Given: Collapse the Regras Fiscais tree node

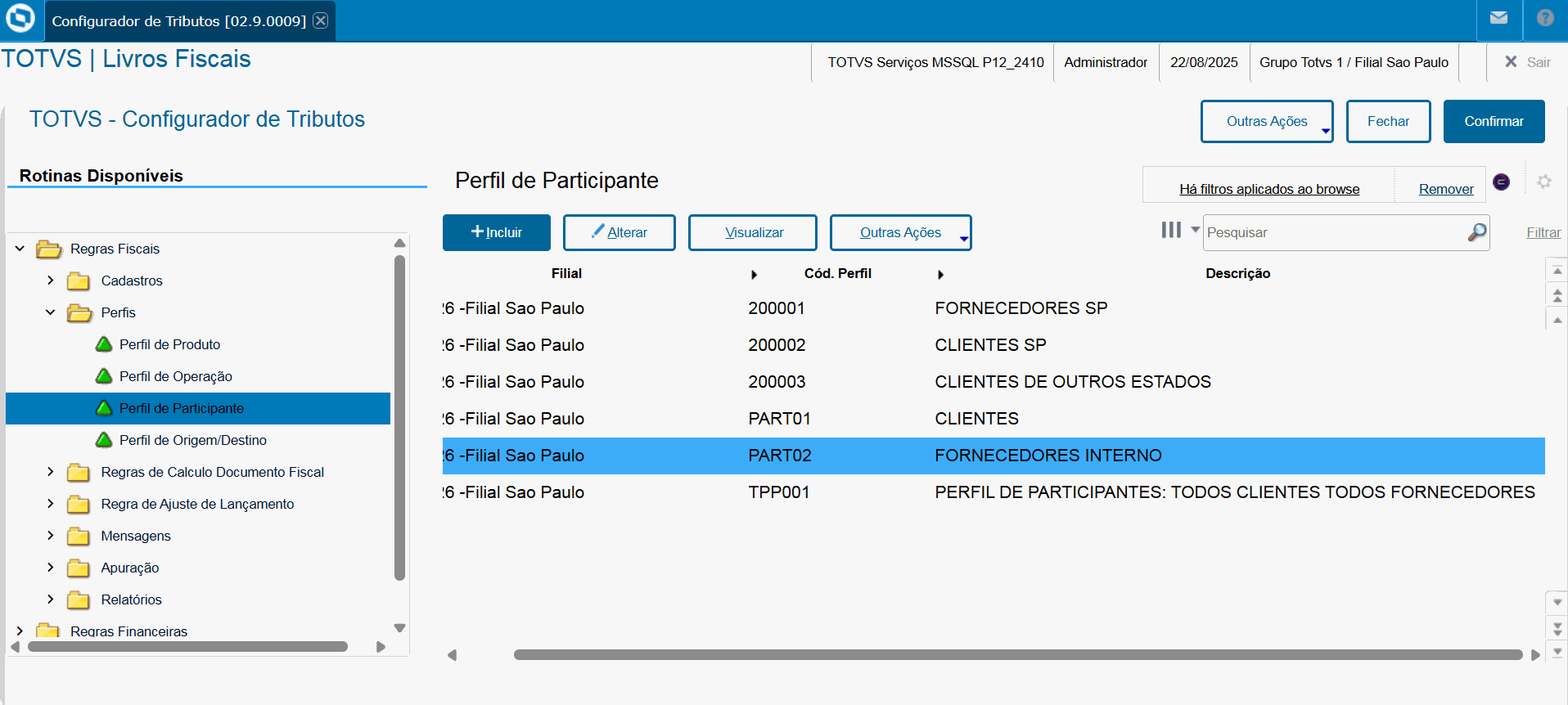Looking at the screenshot, I should (x=20, y=248).
